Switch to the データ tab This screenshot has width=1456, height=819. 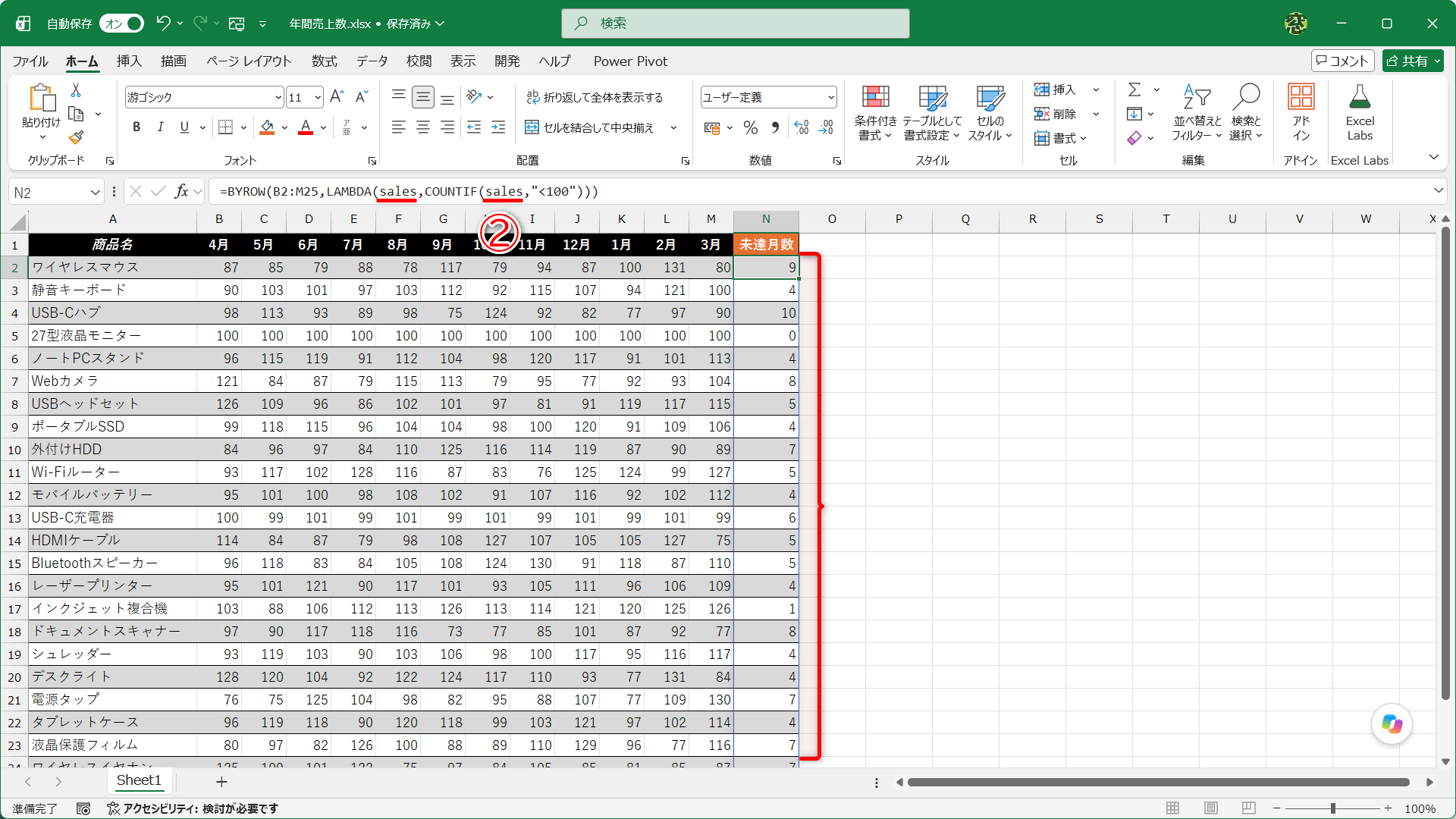point(372,61)
